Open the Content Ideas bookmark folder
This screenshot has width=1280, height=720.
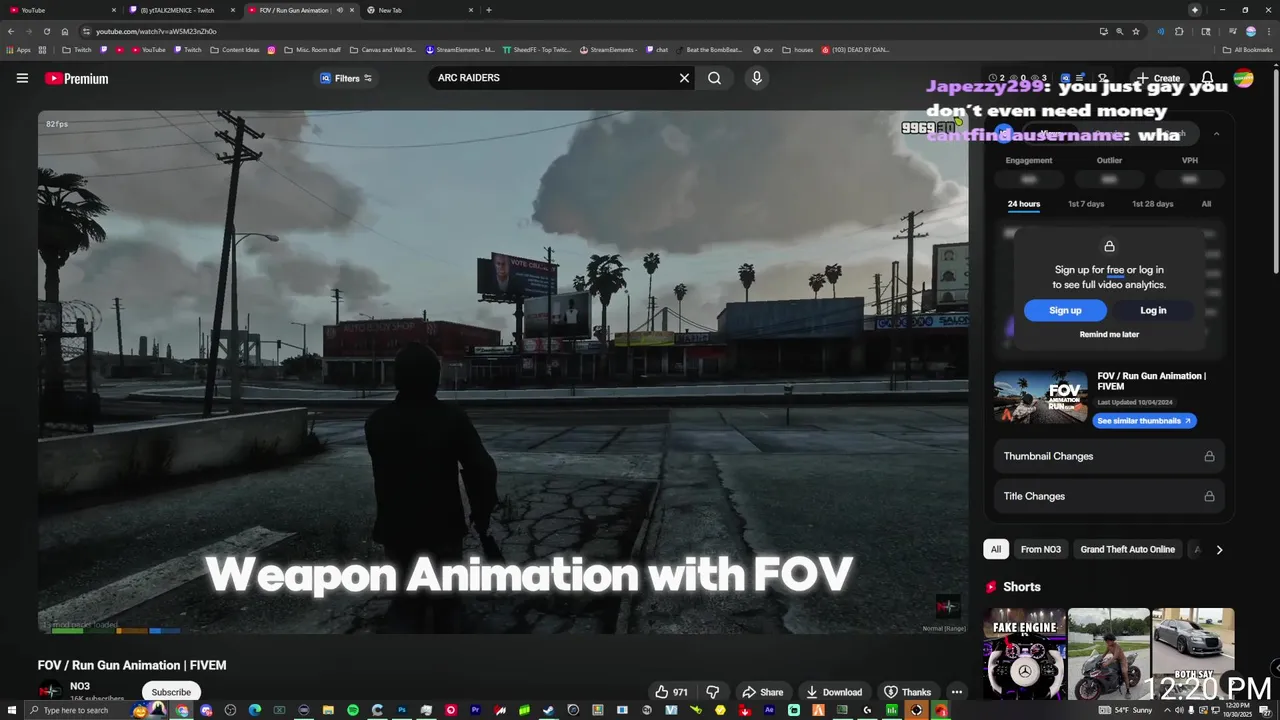235,49
